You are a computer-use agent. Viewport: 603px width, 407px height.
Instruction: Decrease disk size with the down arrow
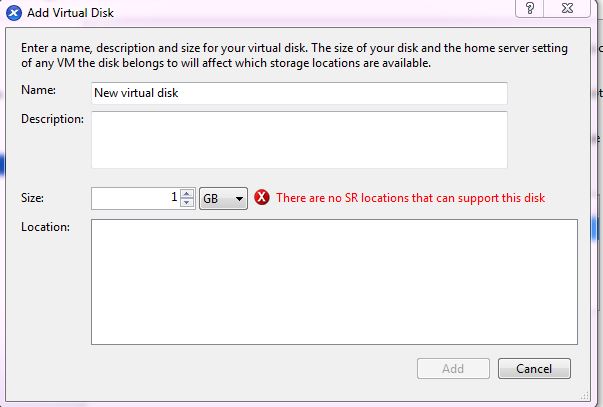coord(187,203)
